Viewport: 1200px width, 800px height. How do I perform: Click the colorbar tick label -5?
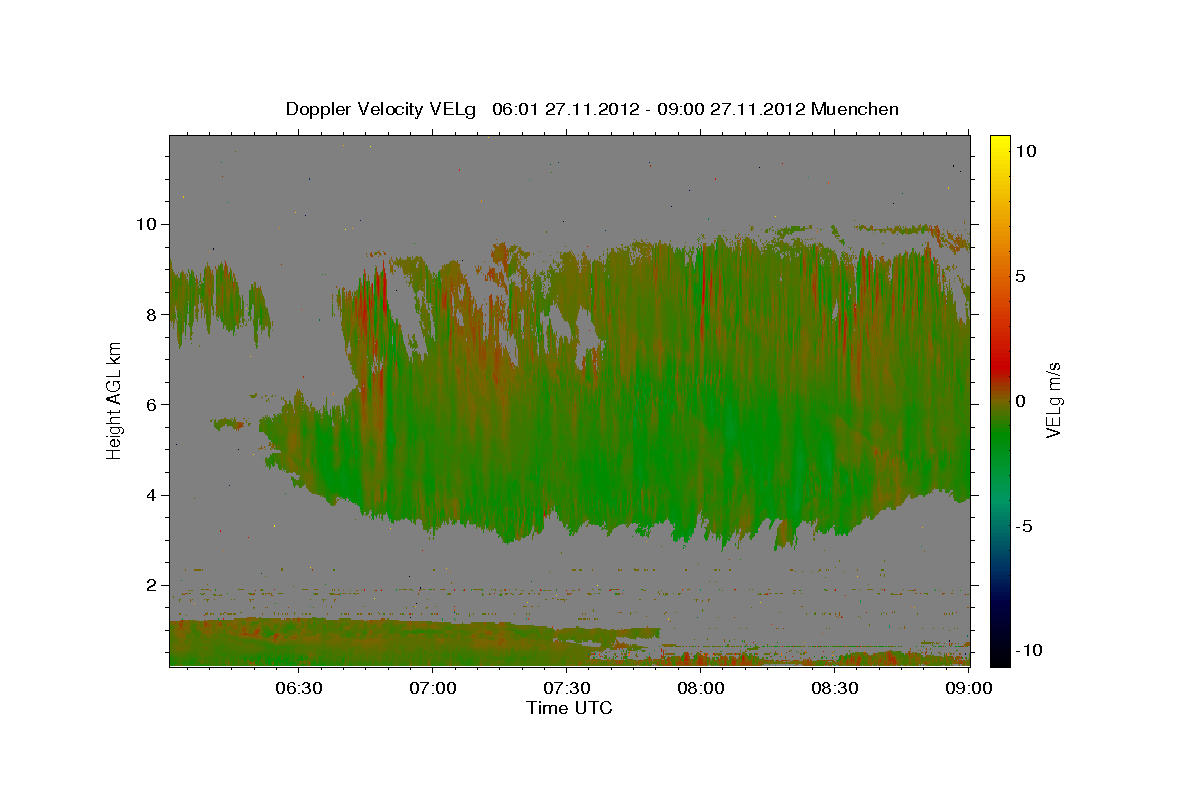tap(1025, 525)
